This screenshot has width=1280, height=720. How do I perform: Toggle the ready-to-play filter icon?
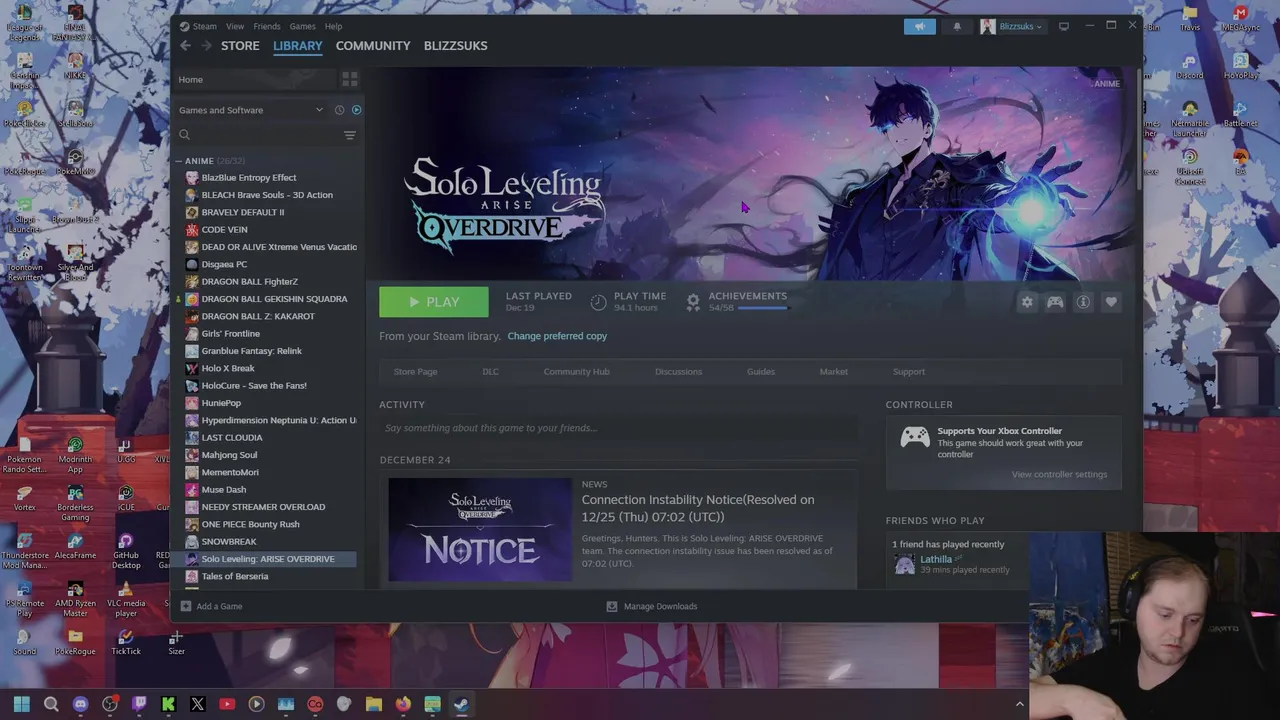356,110
